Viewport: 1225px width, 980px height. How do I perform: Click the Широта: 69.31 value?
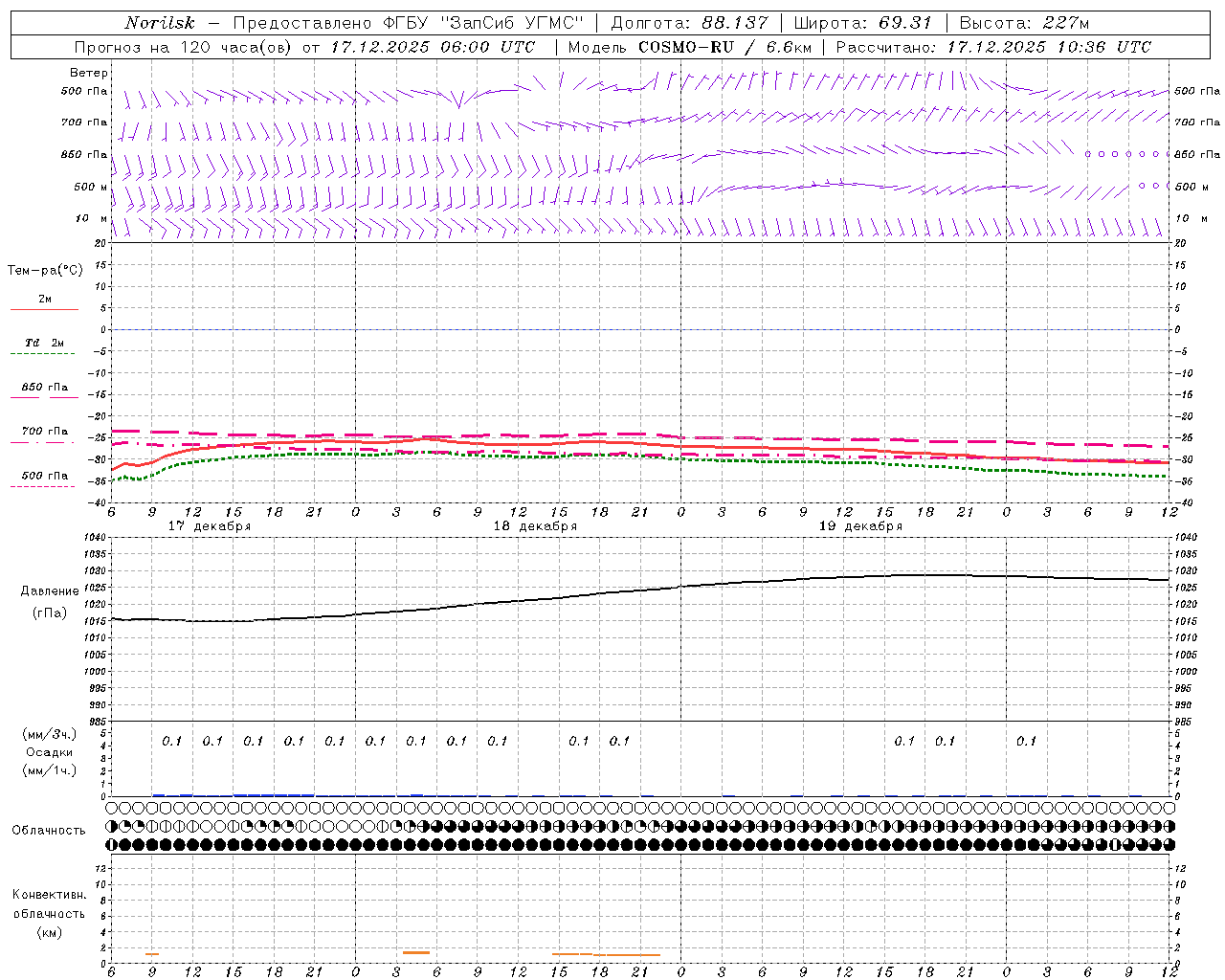click(862, 23)
